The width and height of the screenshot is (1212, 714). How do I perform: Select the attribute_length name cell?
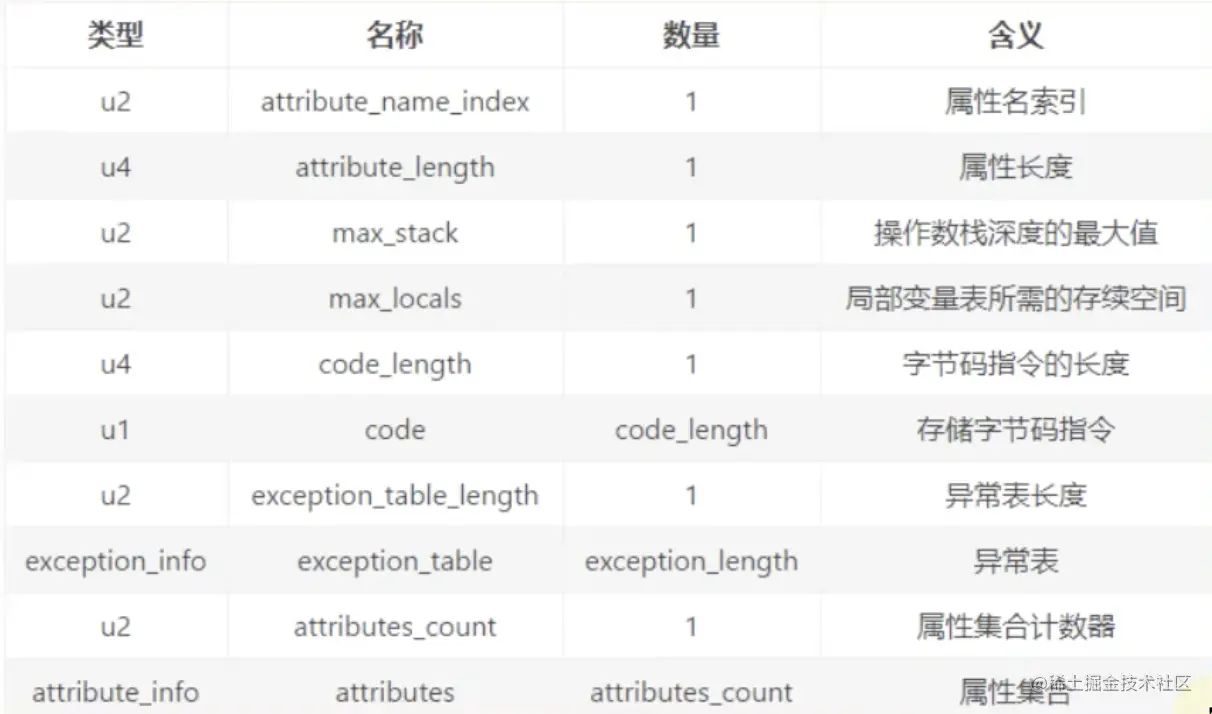(x=395, y=168)
